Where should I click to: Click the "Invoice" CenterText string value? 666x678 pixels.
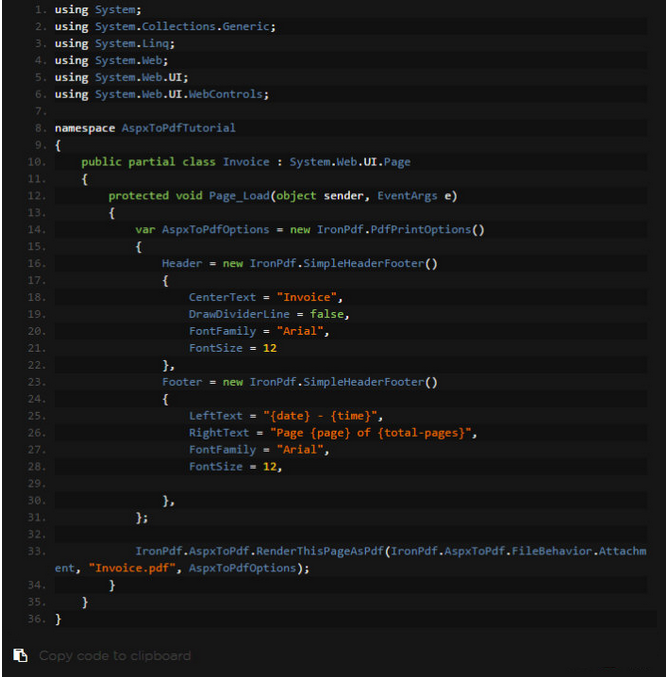point(310,297)
